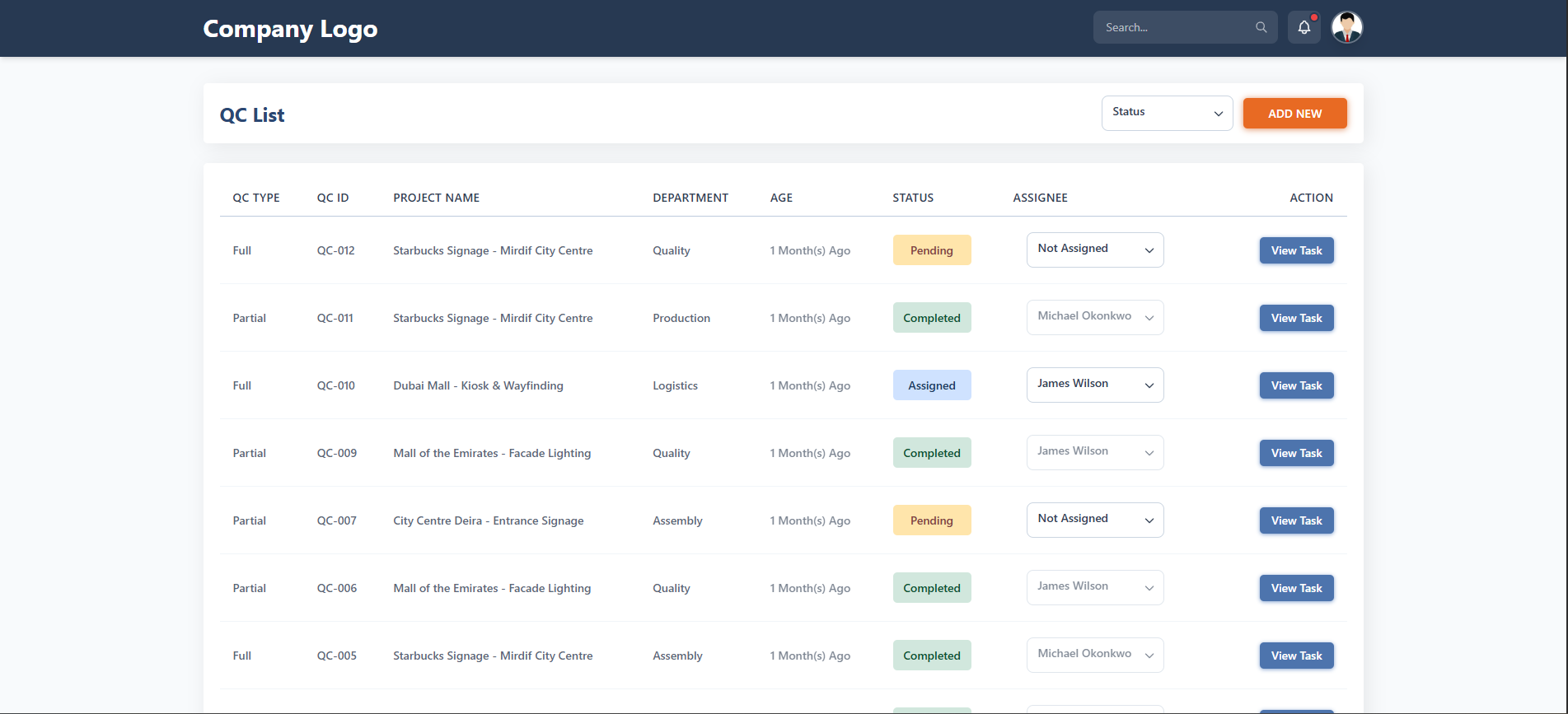Click the QC List heading

pyautogui.click(x=252, y=115)
